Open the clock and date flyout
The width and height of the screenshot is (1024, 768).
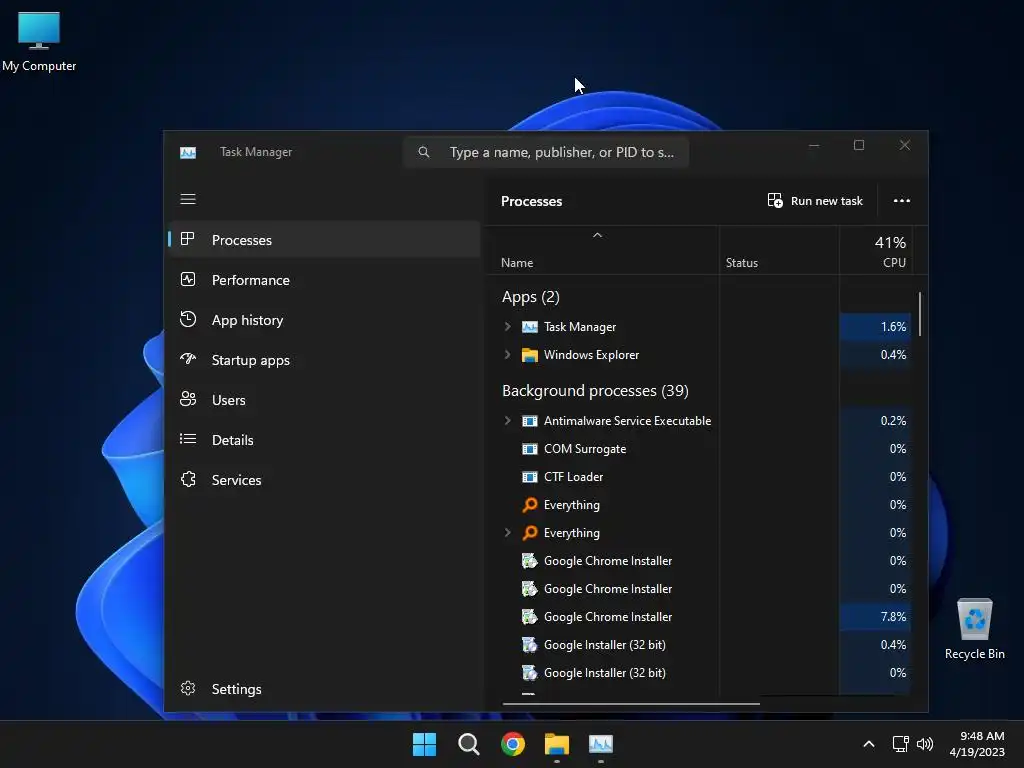(978, 744)
